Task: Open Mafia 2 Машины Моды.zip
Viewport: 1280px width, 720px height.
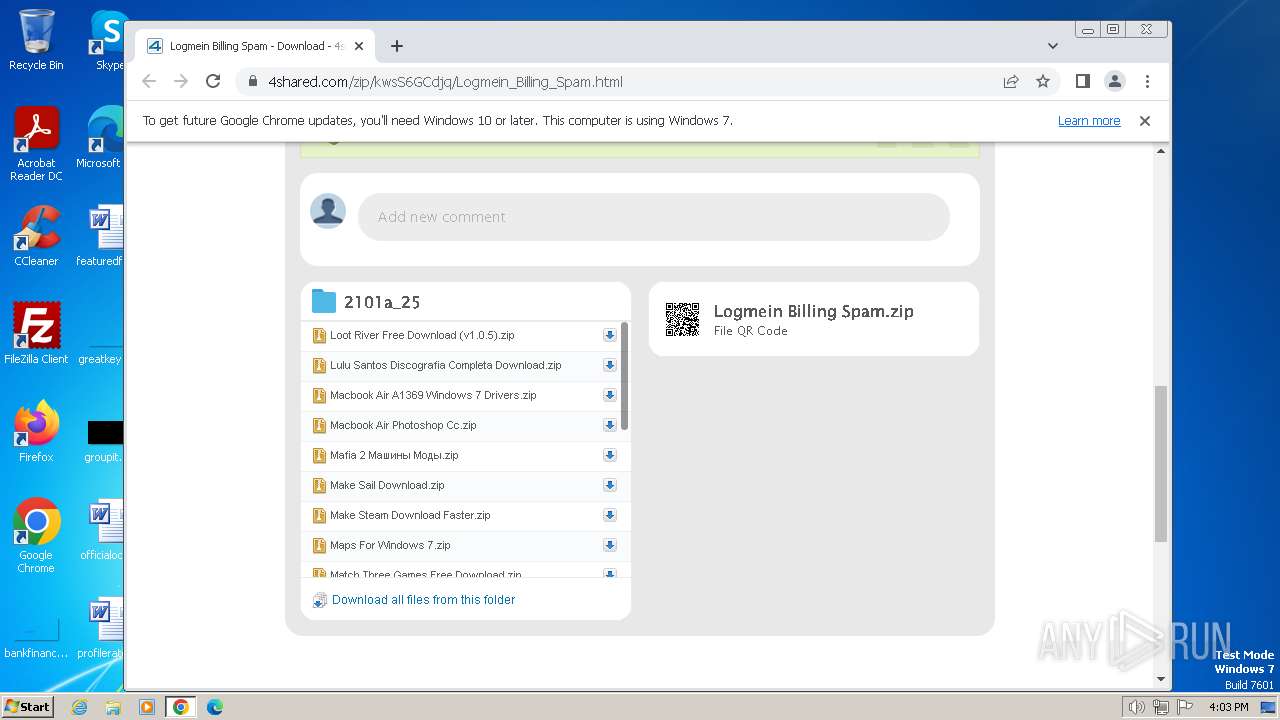Action: tap(394, 455)
